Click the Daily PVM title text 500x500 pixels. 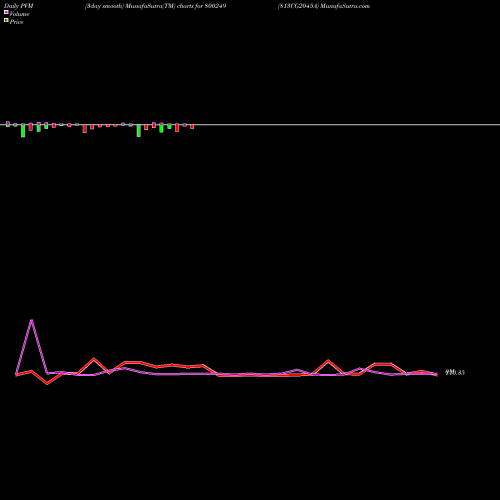[19, 6]
